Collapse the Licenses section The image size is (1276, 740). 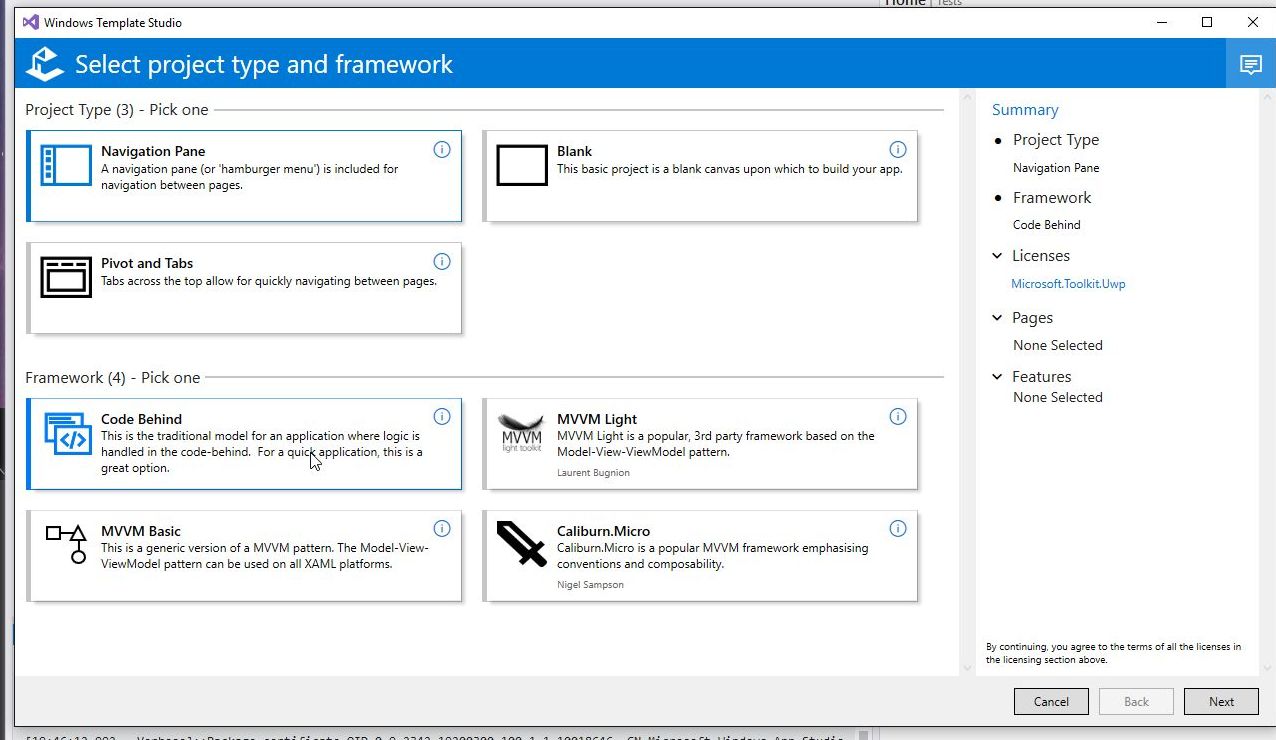click(x=997, y=256)
